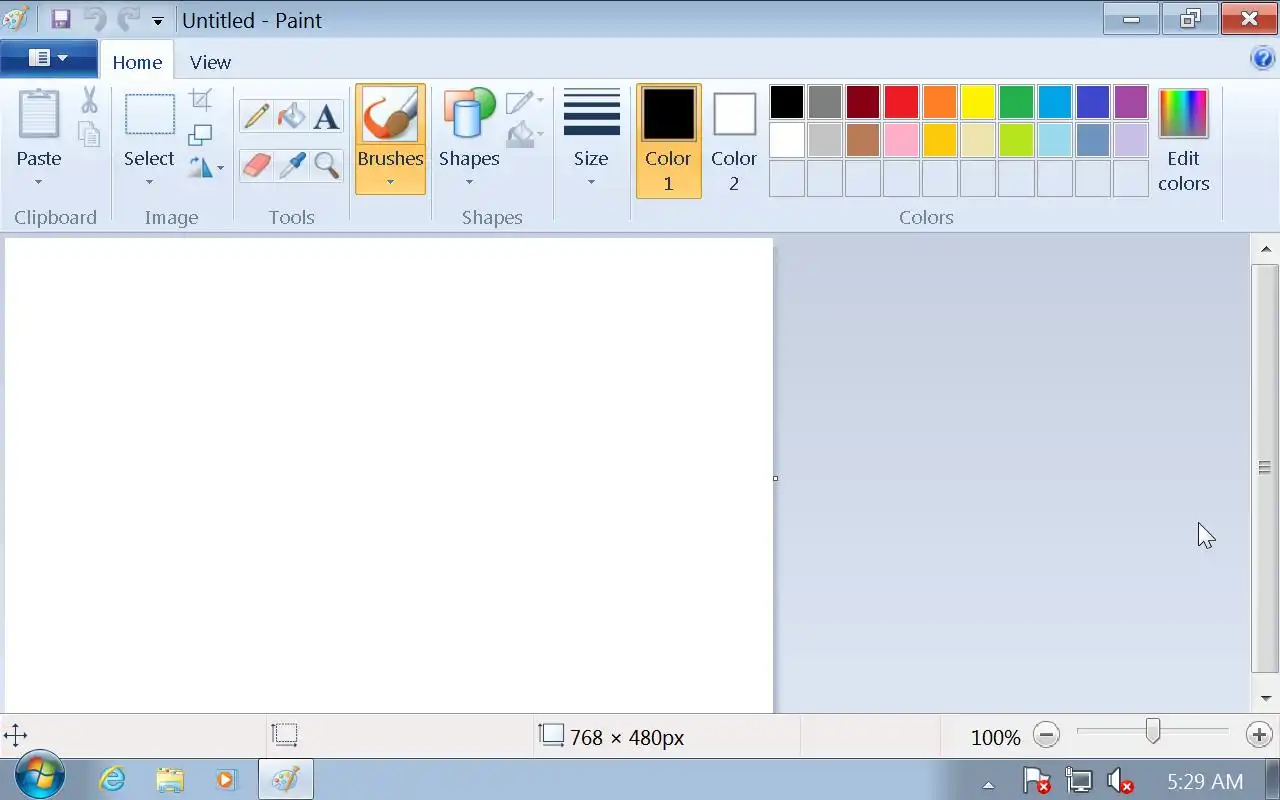Pick the purple color swatch
The height and width of the screenshot is (800, 1280).
point(1131,102)
